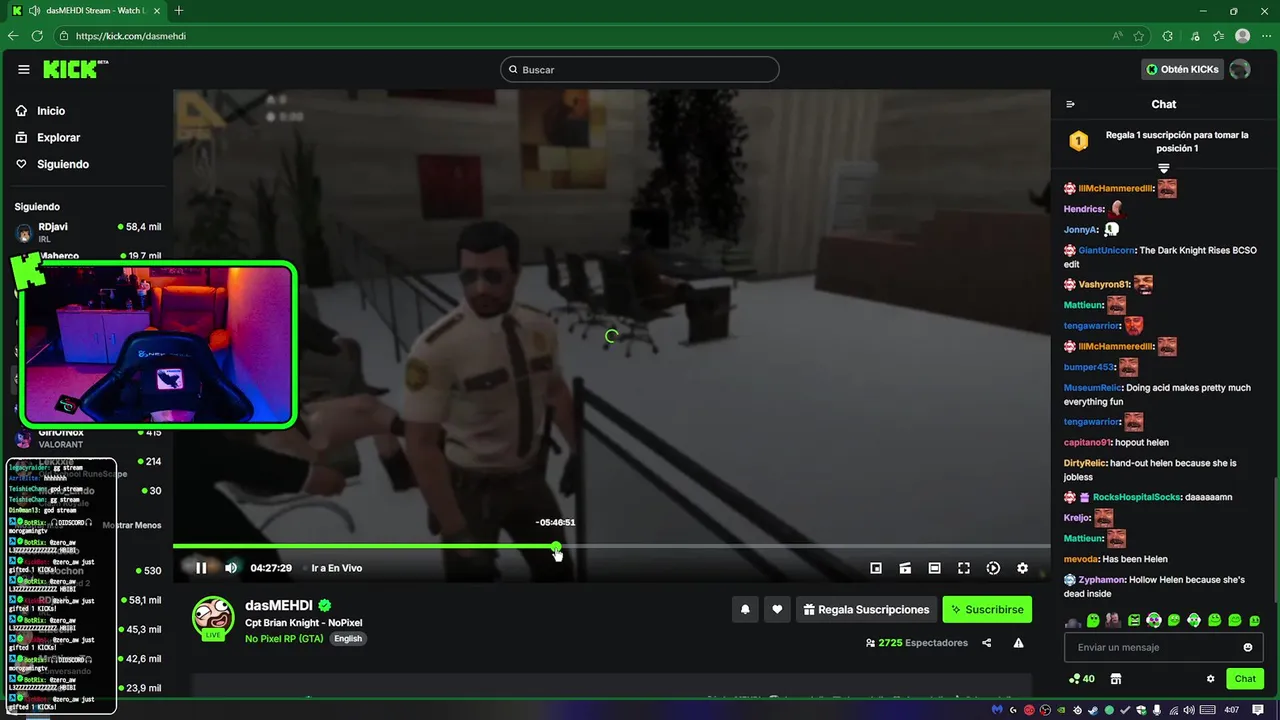Screen dimensions: 1280x720
Task: Open RDjavi followed channel
Action: [87, 232]
